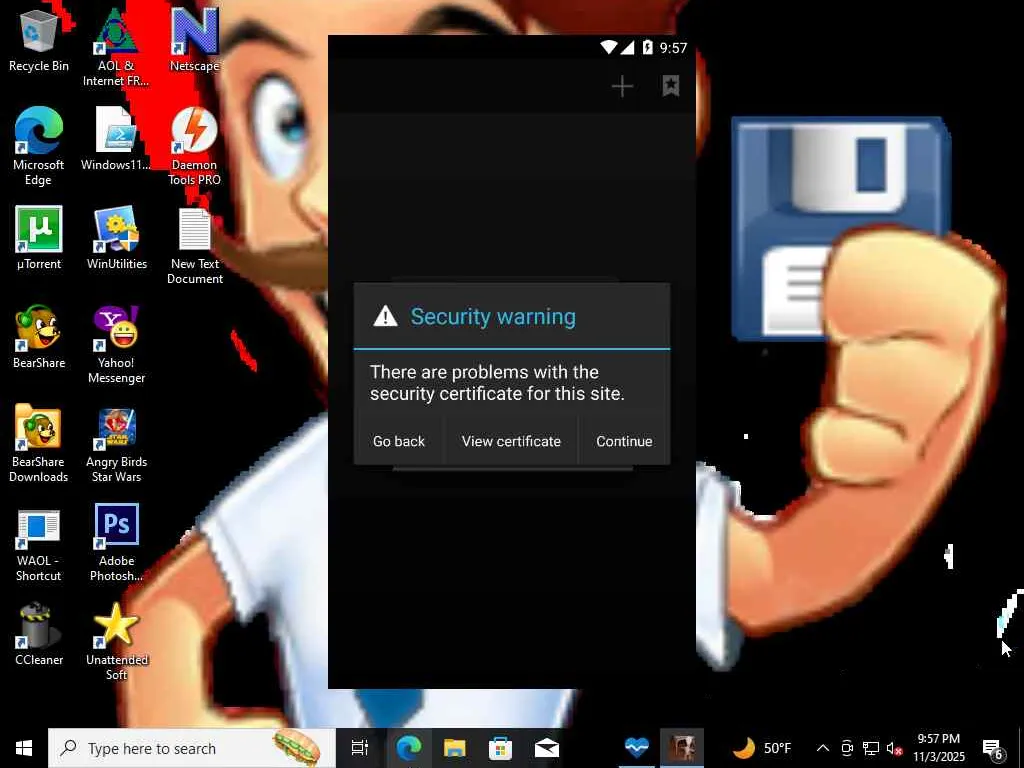Select Daemon Tools PRO shortcut
This screenshot has height=768, width=1024.
[194, 146]
